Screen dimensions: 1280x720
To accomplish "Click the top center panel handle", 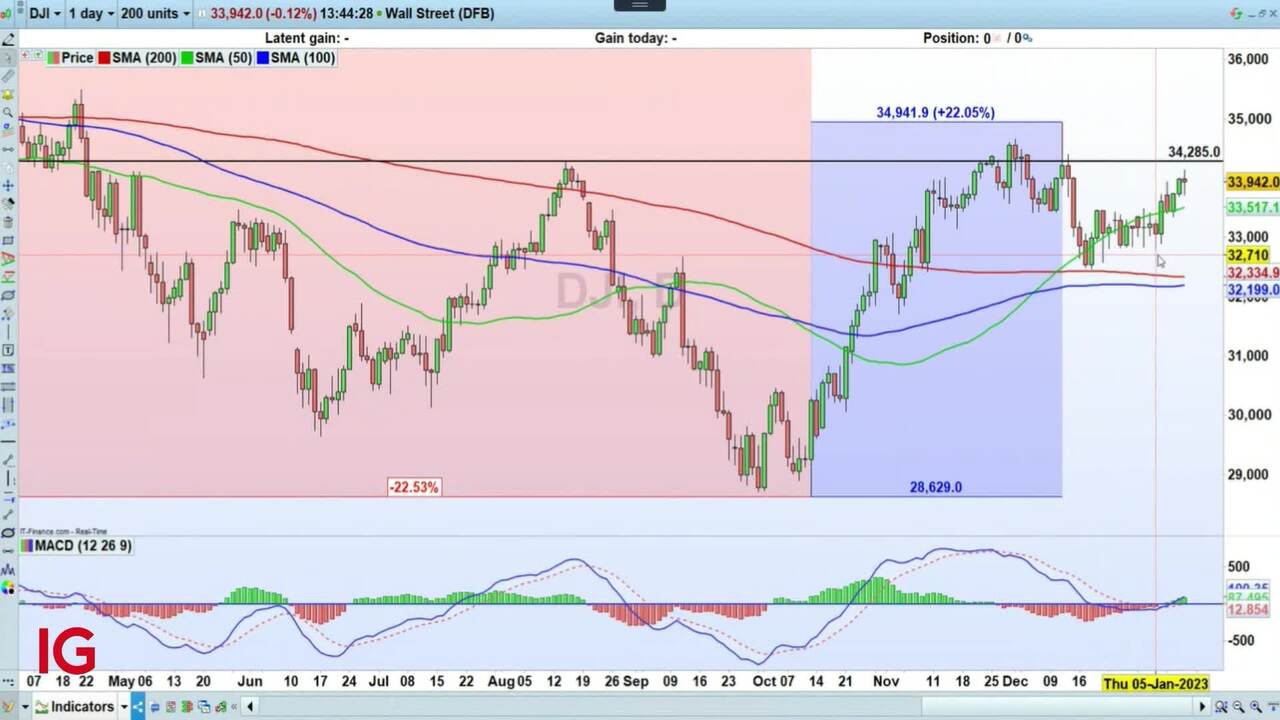I will (640, 5).
